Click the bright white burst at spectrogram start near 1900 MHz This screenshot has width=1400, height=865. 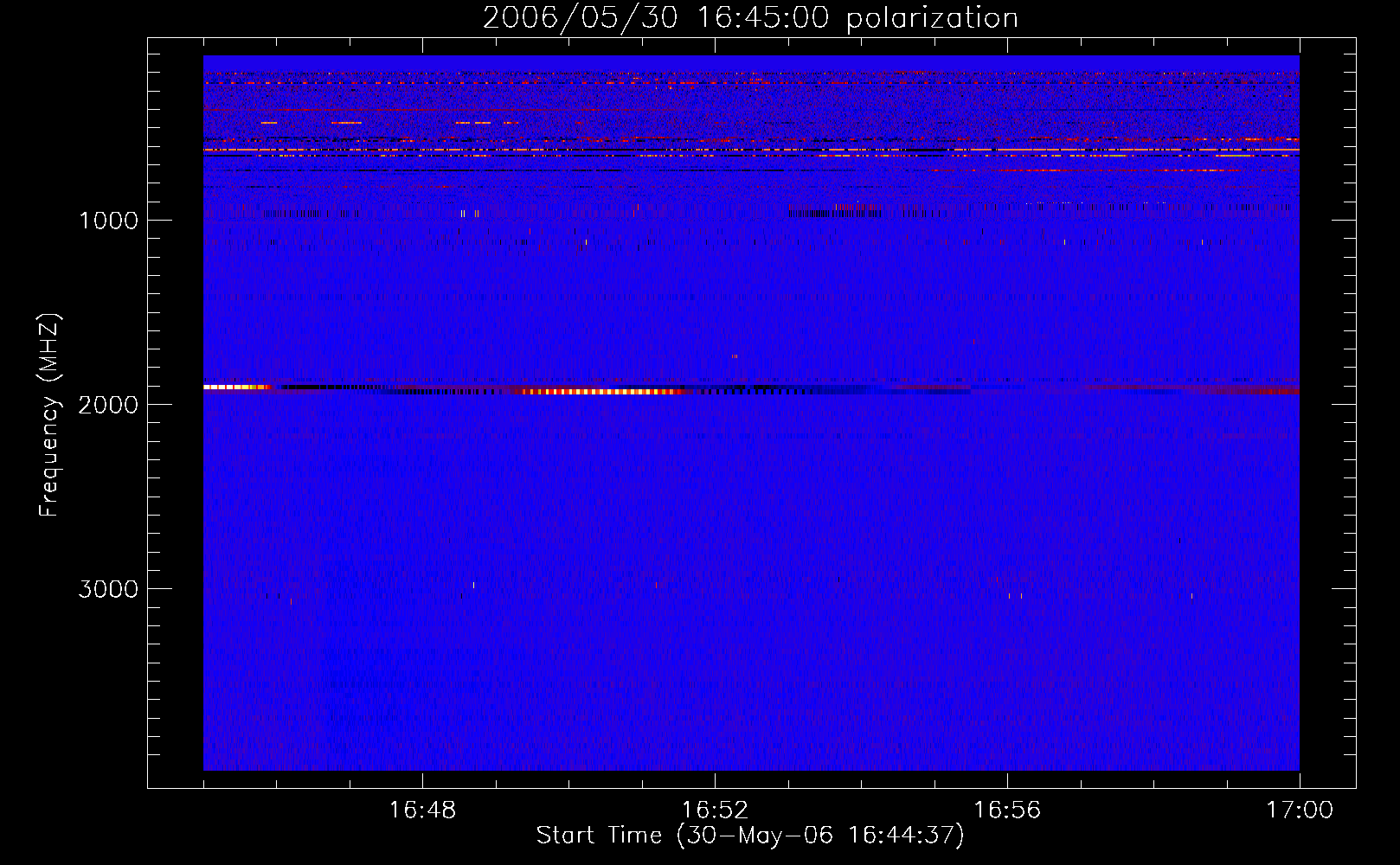point(235,387)
